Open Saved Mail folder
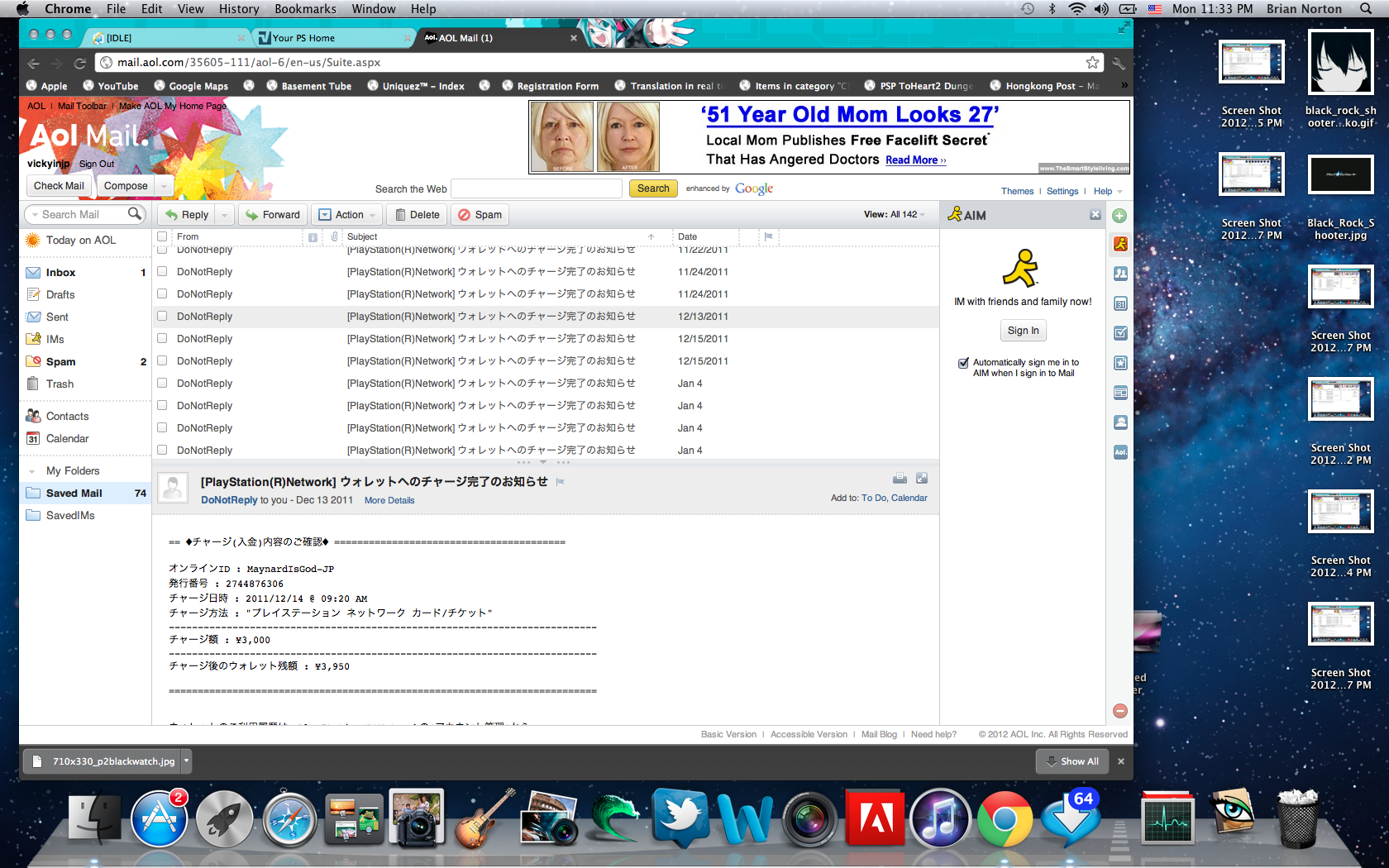Screen dimensions: 1389x868 85,494
